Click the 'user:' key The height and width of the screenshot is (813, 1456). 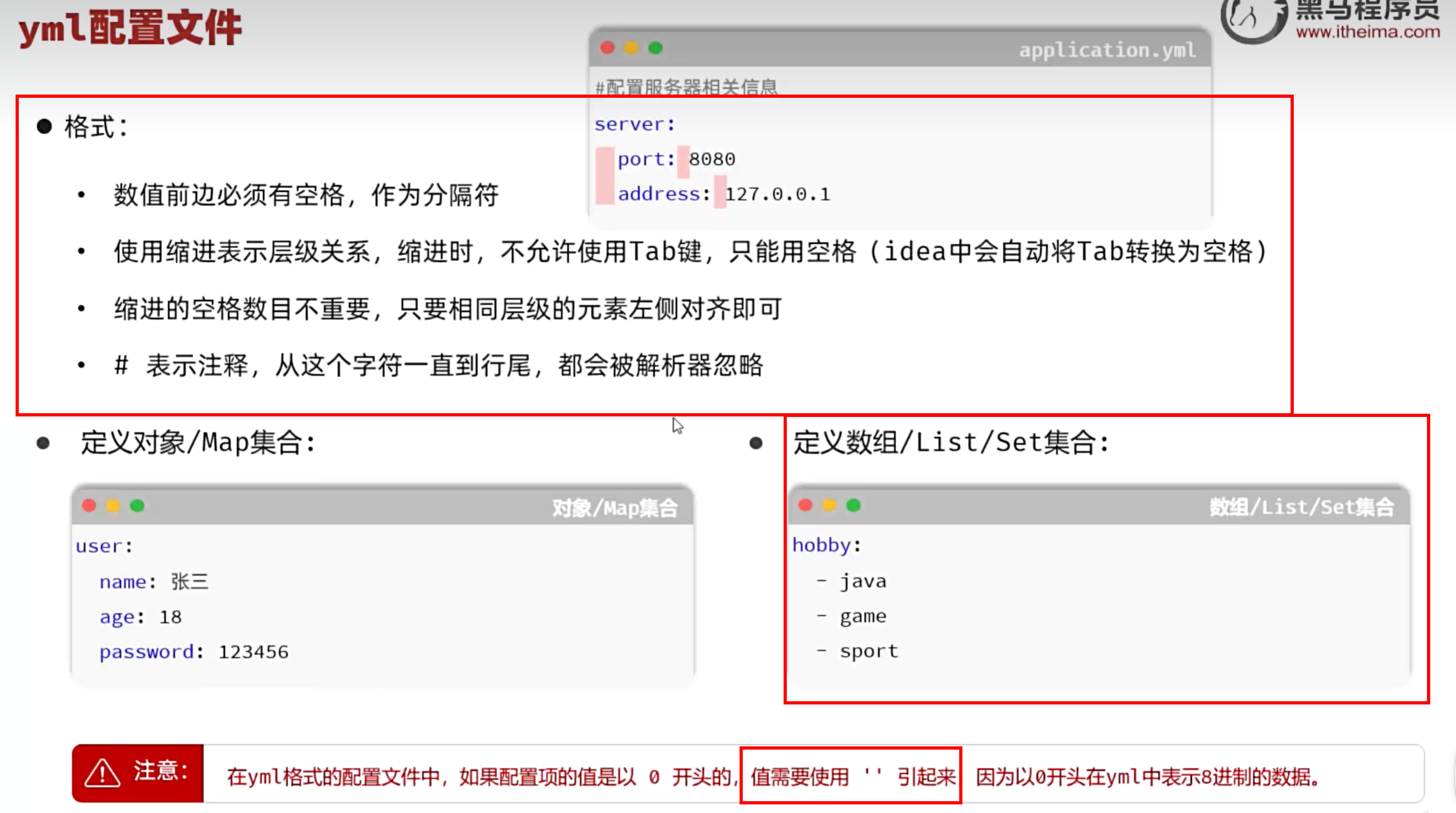(105, 546)
